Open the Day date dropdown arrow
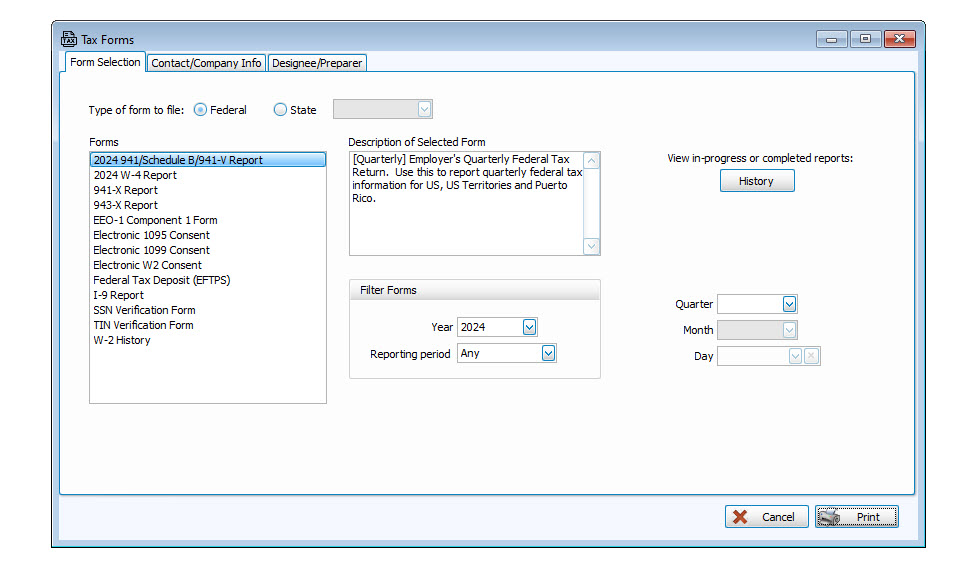This screenshot has height=564, width=974. point(795,356)
